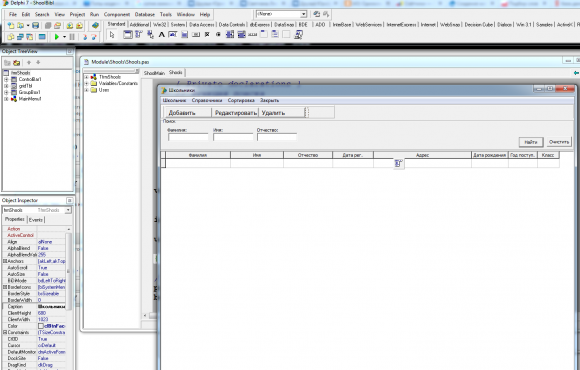Screen dimensions: 580x370
Task: Click the Save file toolbar icon
Action: pyautogui.click(x=35, y=26)
